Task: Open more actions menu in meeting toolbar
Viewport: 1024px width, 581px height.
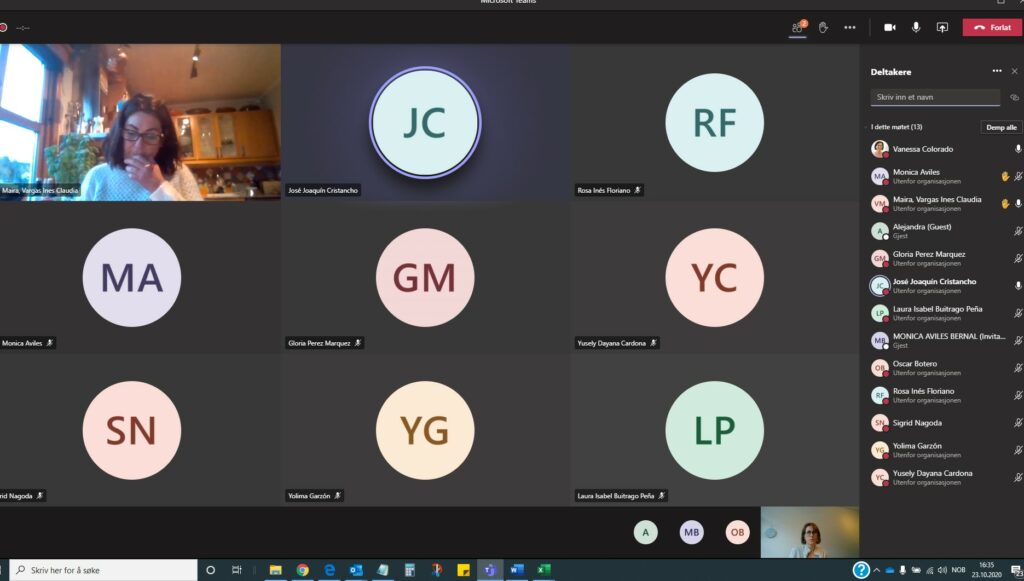Action: click(850, 27)
